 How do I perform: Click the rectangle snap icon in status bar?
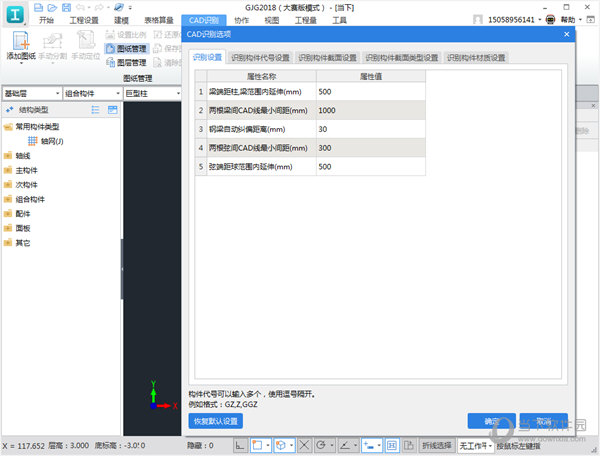257,445
